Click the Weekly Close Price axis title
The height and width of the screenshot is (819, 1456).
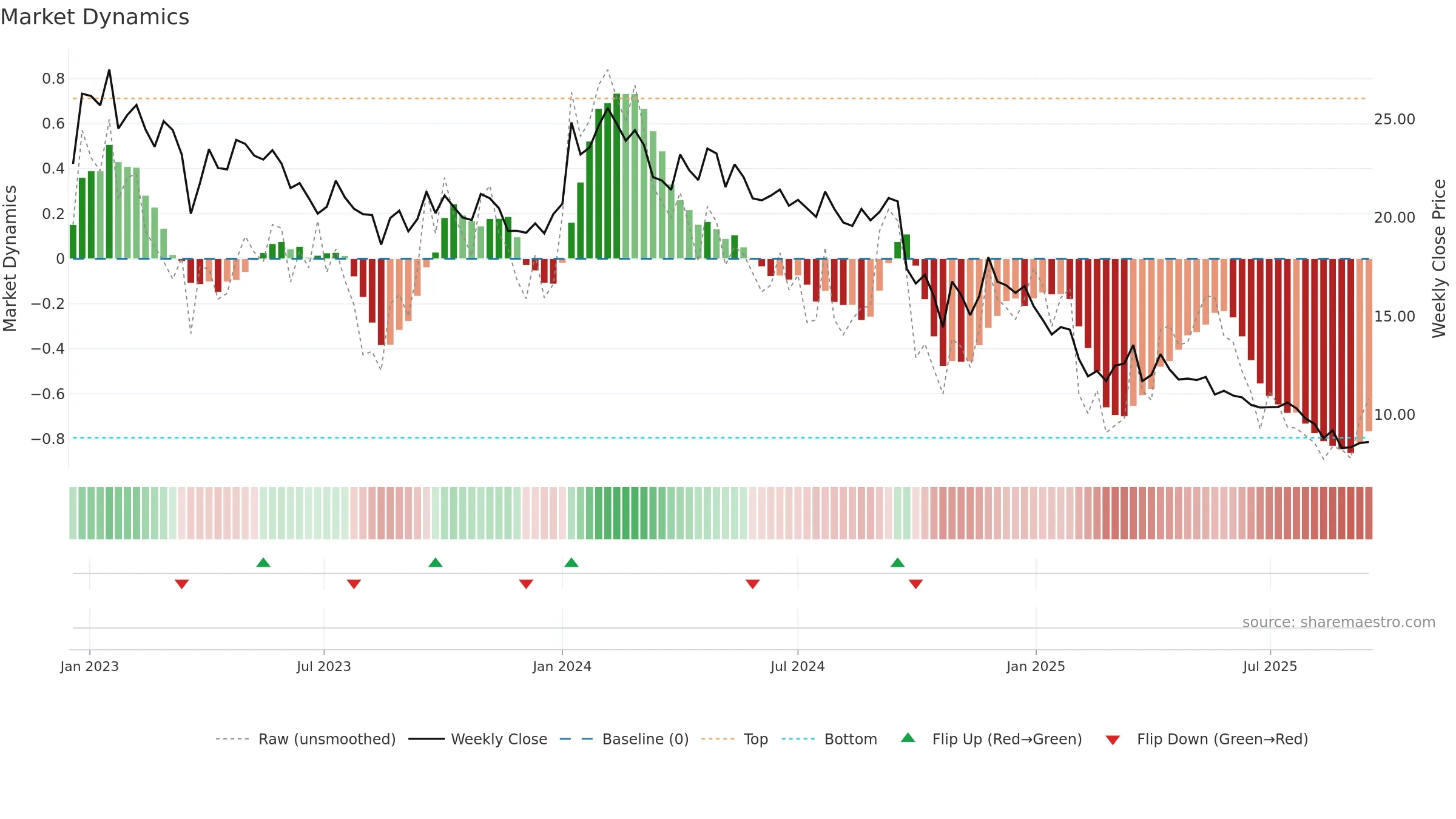click(1439, 258)
